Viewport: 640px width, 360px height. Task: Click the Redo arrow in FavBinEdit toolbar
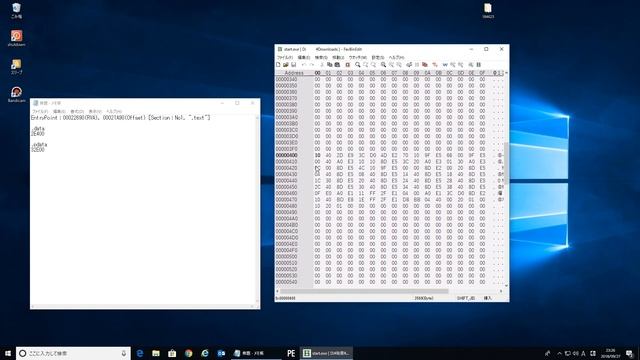311,64
